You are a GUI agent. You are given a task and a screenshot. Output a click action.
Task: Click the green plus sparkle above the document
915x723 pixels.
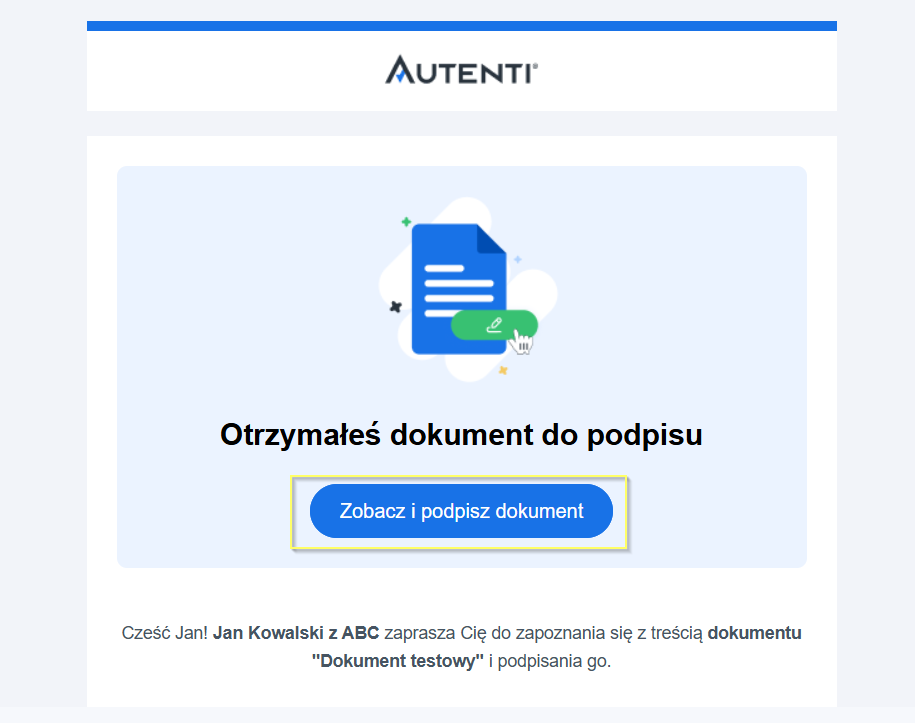(x=406, y=222)
